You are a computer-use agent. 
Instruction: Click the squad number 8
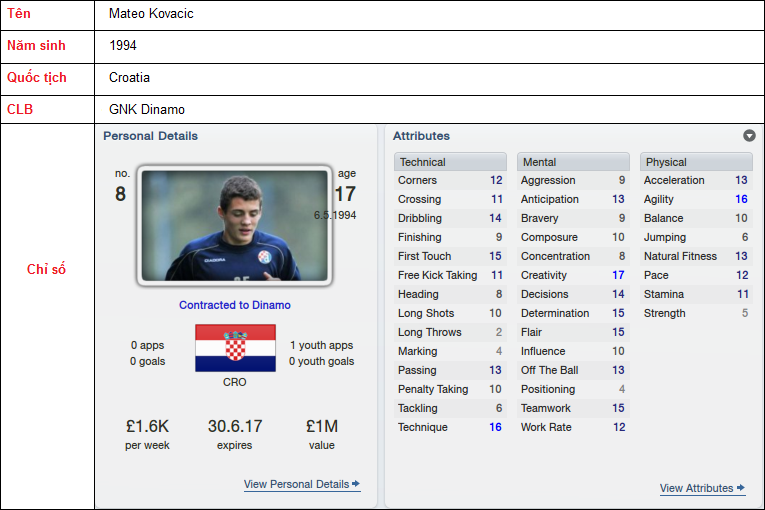(x=121, y=194)
